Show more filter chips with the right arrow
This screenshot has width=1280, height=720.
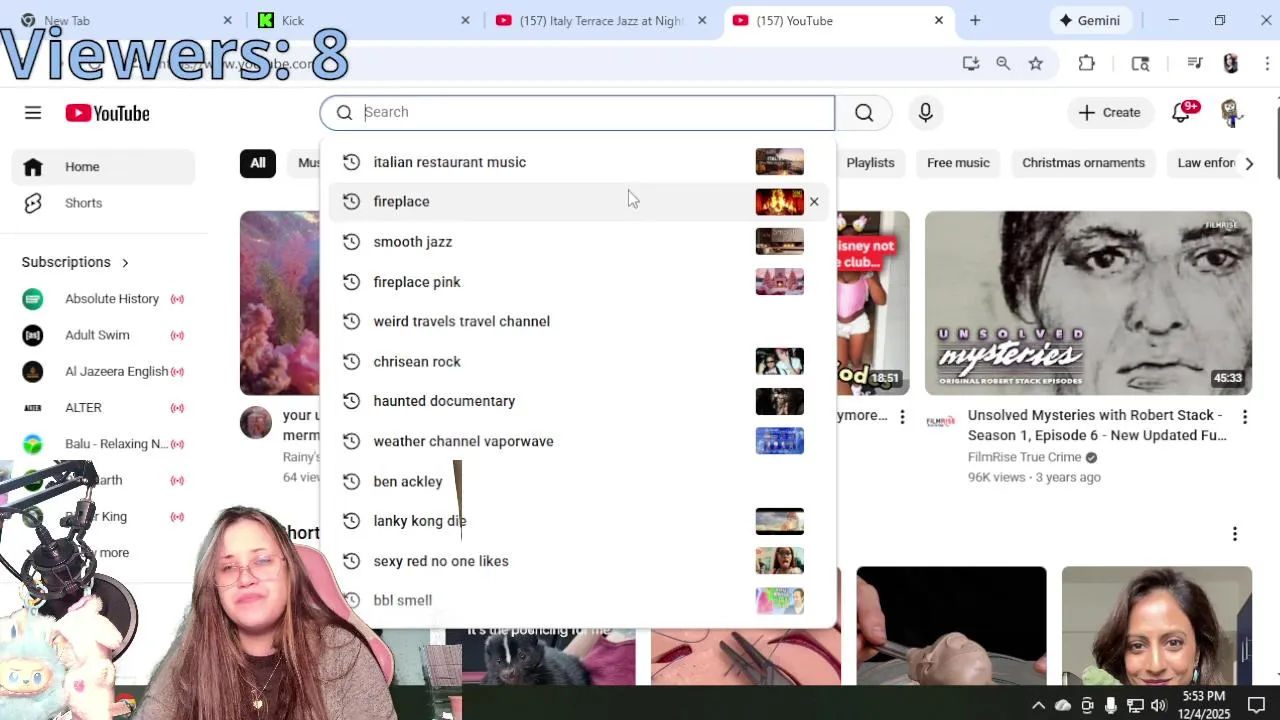pos(1249,163)
